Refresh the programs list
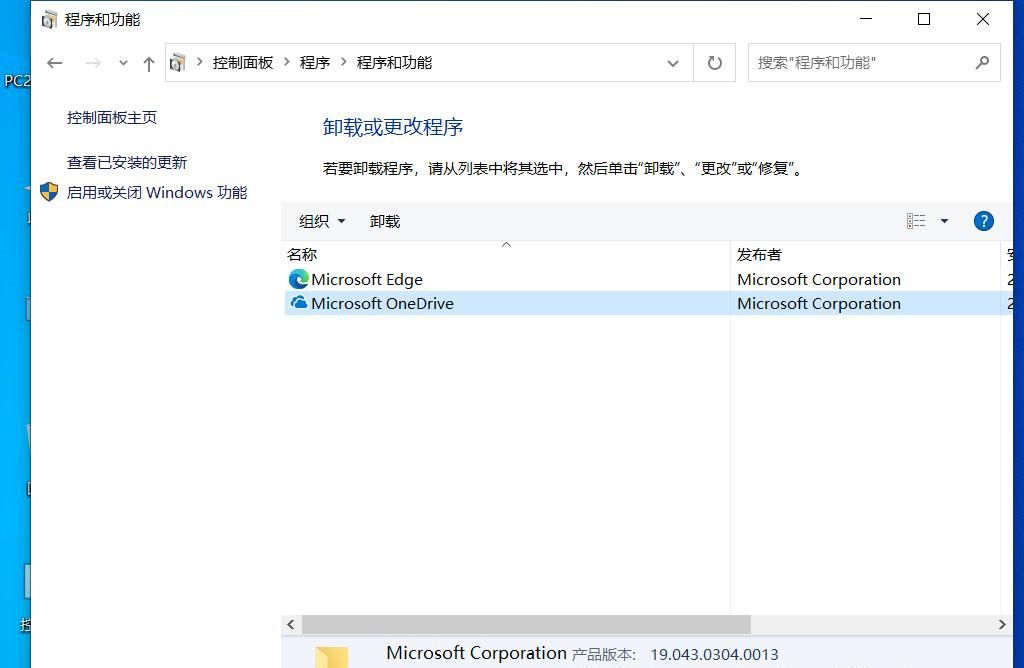1024x668 pixels. (x=715, y=63)
